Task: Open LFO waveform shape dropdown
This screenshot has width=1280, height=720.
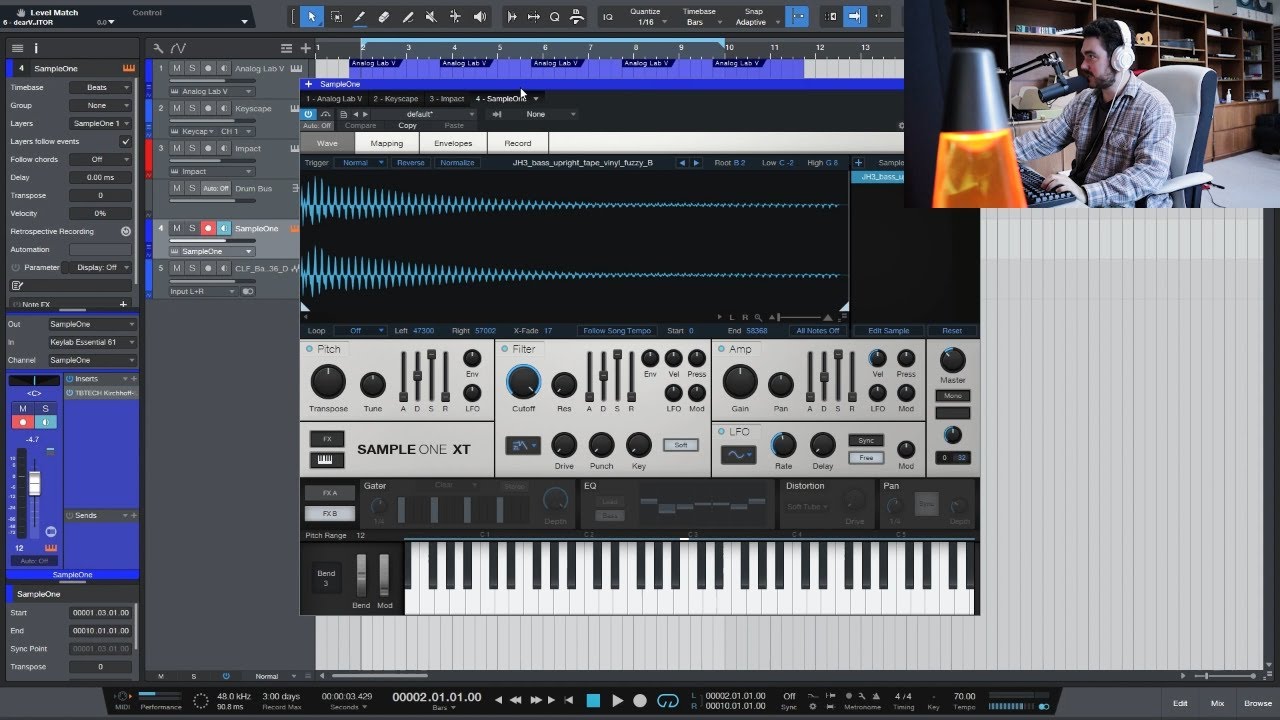Action: pos(738,454)
